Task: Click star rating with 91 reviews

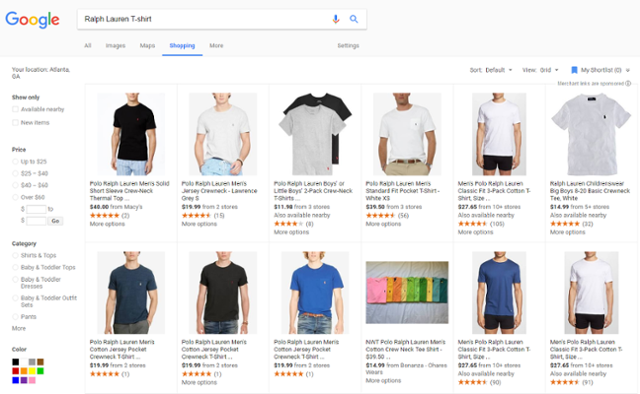Action: 564,383
